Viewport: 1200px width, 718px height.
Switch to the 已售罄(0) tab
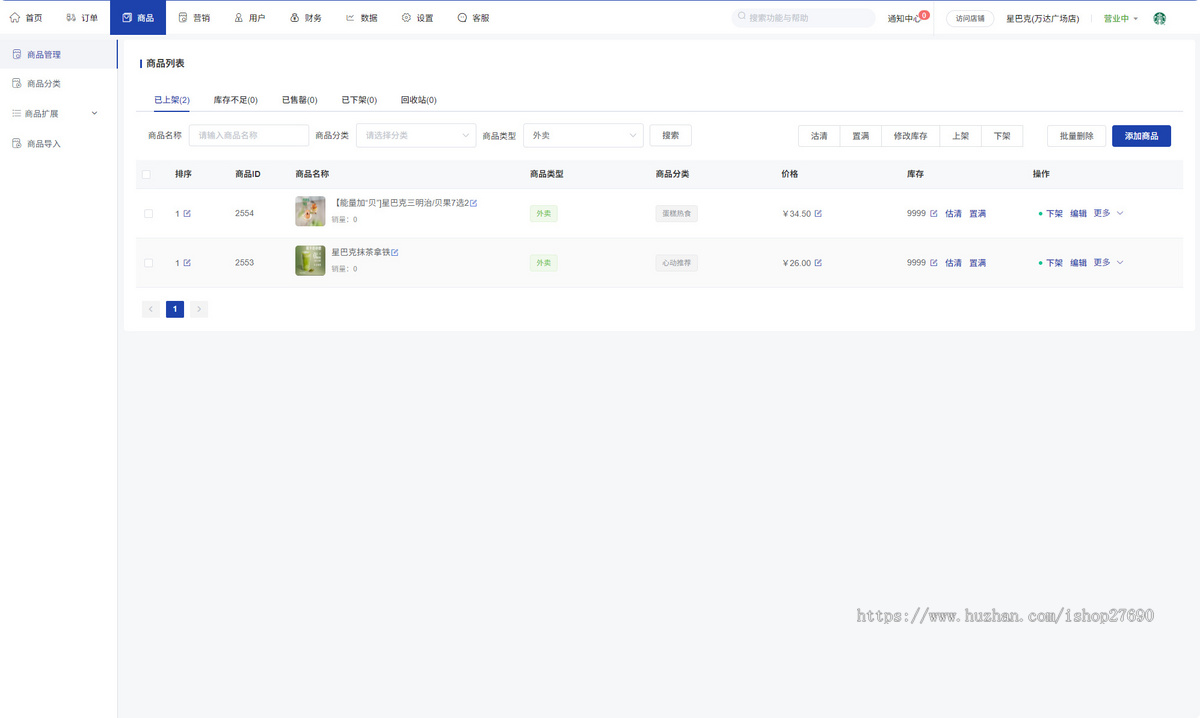300,100
